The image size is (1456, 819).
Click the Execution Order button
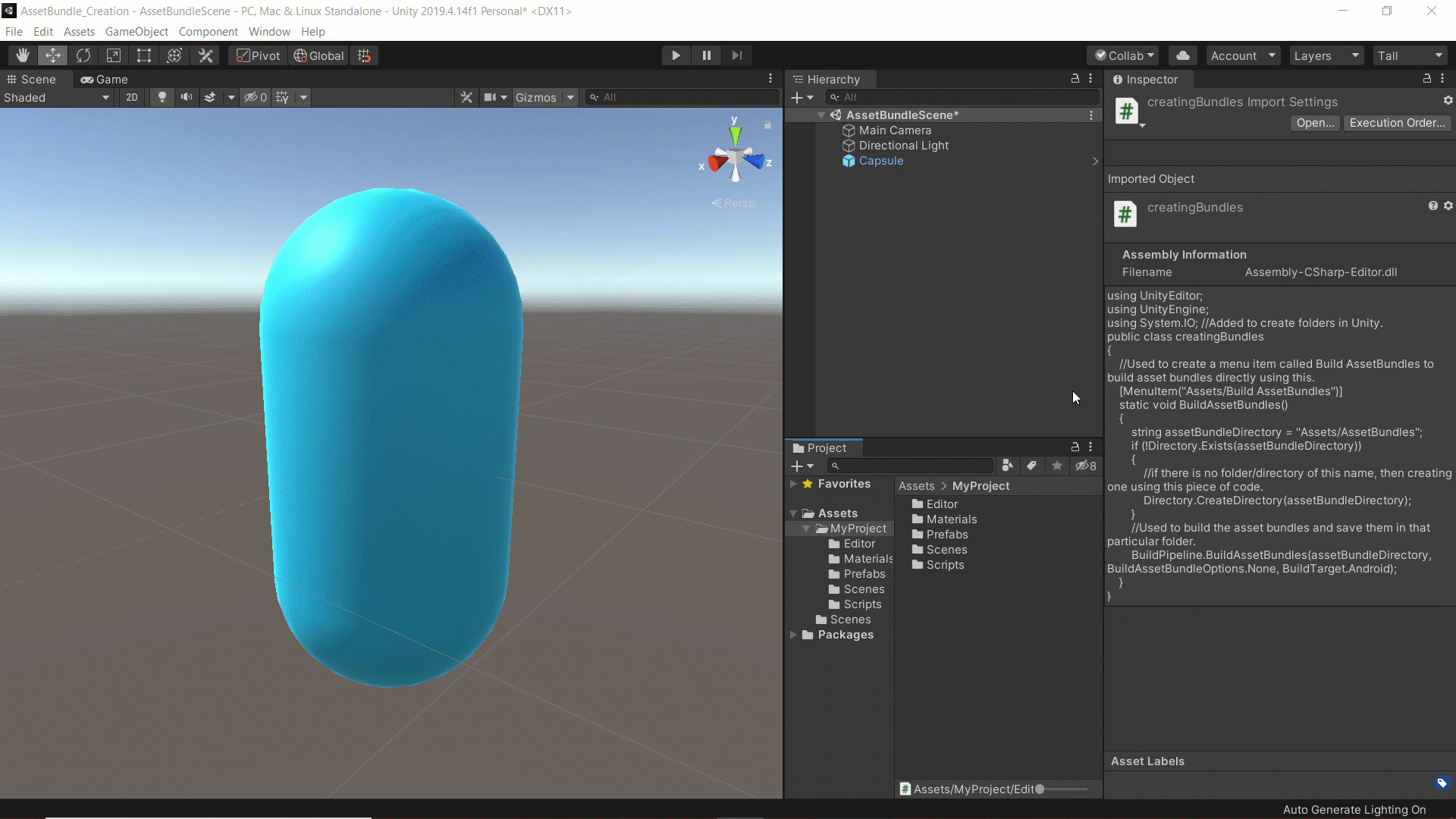pyautogui.click(x=1395, y=122)
